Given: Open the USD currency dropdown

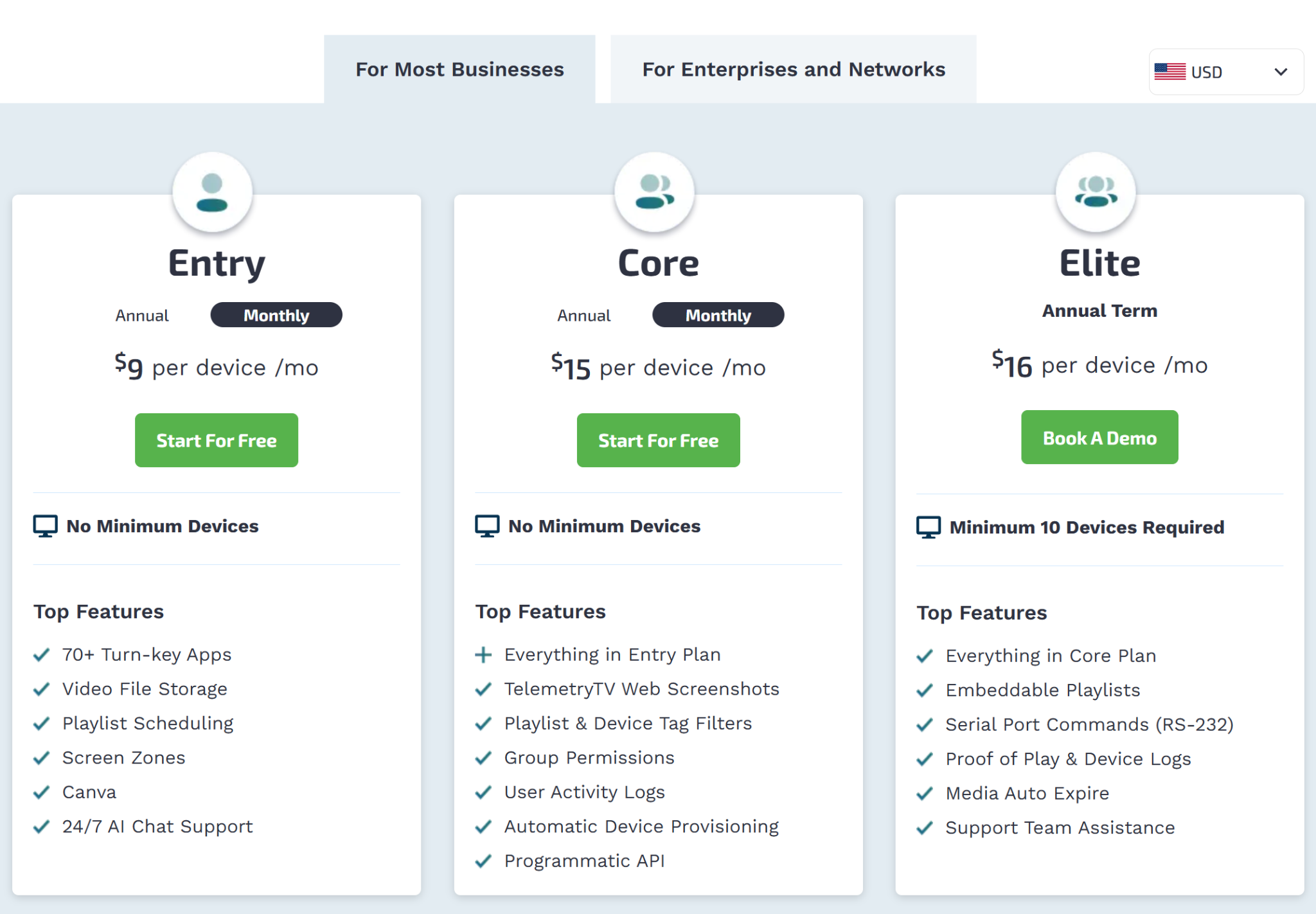Looking at the screenshot, I should (x=1226, y=72).
